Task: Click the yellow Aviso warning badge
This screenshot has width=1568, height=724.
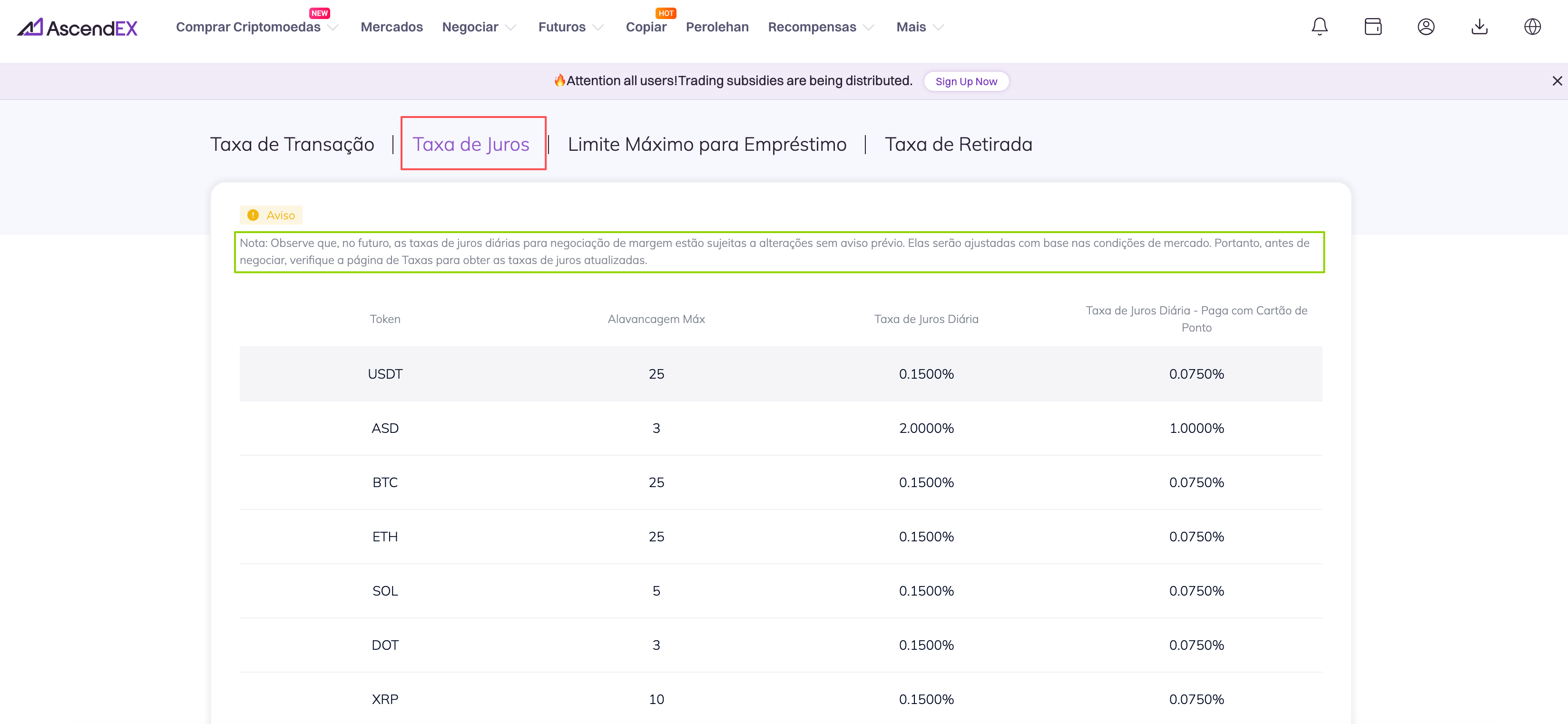Action: pos(271,215)
